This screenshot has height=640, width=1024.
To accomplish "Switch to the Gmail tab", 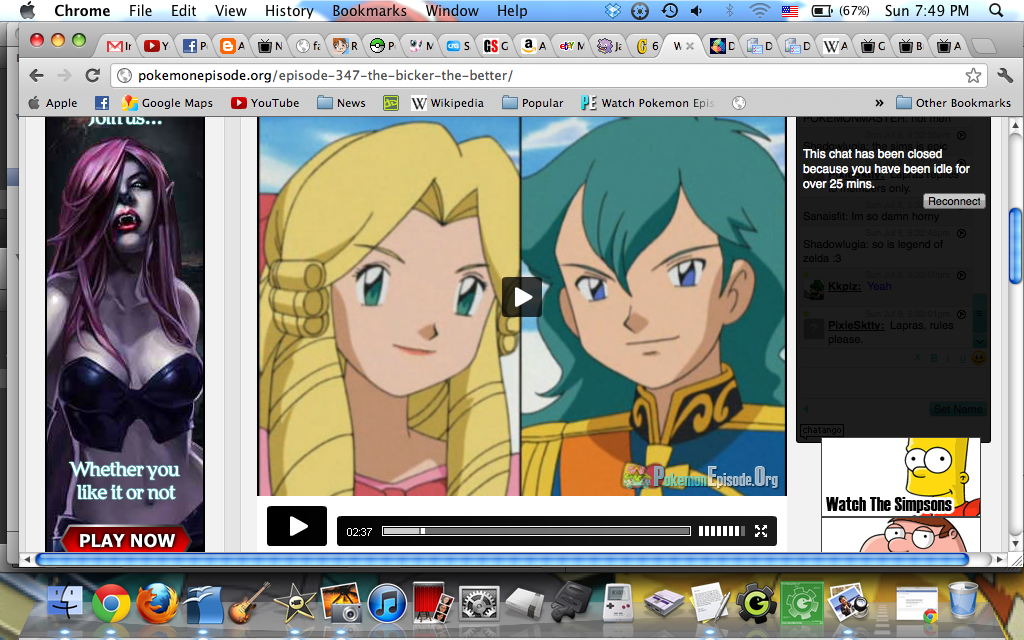I will point(120,46).
